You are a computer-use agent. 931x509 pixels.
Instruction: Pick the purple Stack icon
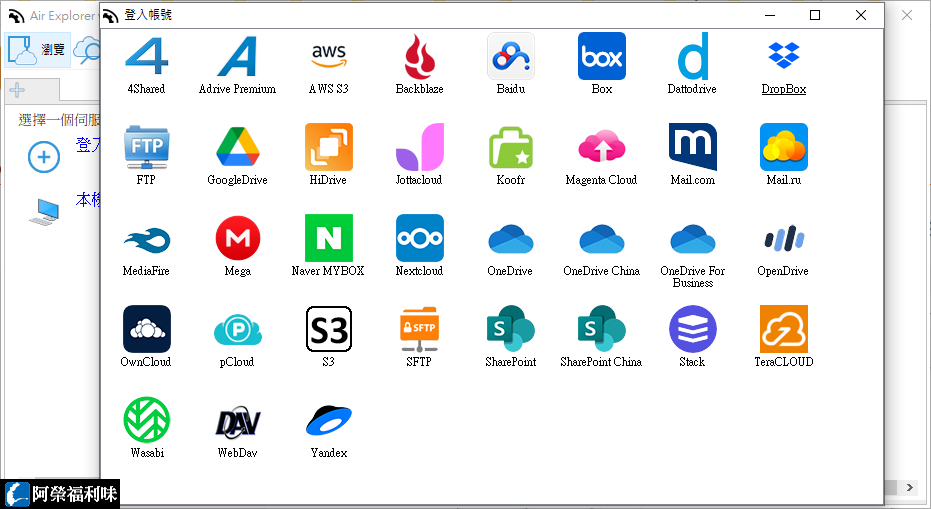pos(693,329)
